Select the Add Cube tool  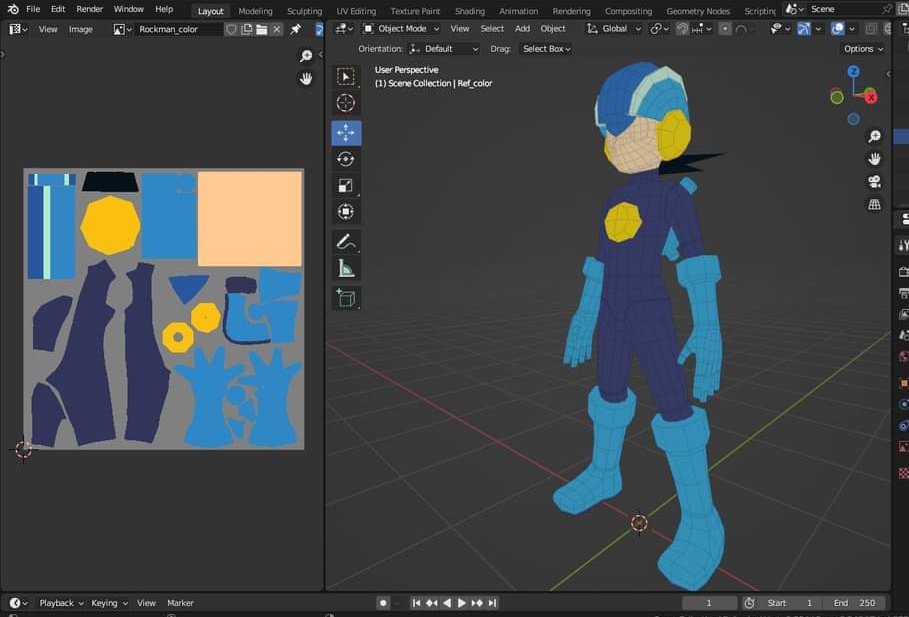click(346, 298)
